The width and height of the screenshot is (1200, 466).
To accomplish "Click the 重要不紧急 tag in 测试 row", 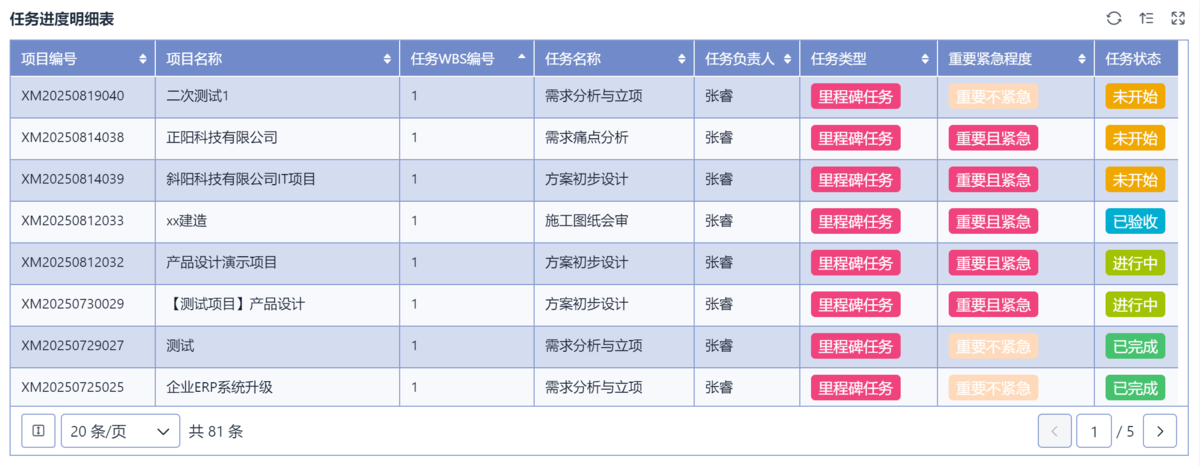I will 993,346.
